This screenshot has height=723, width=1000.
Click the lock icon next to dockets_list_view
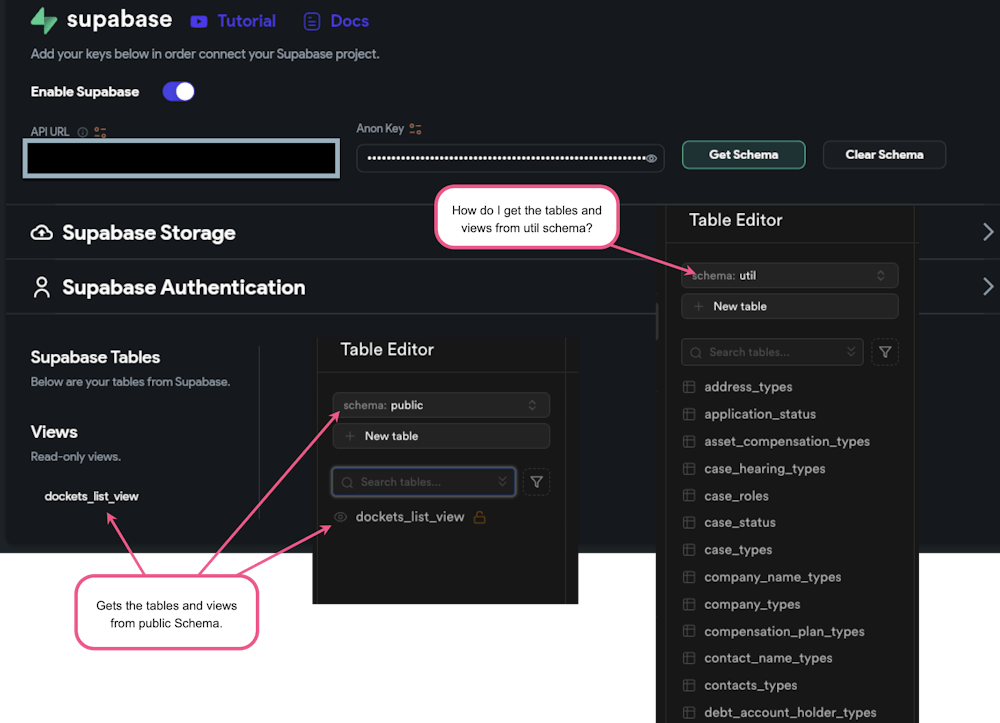[478, 517]
